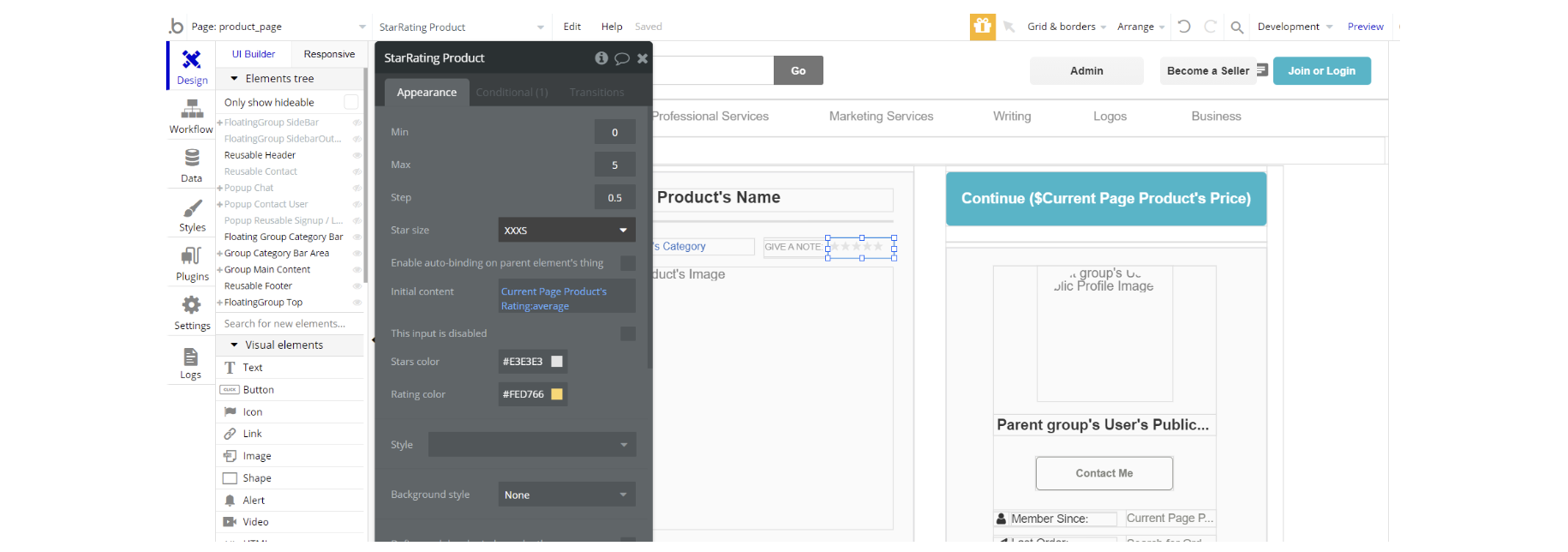1568x552 pixels.
Task: Click the Join or Login button
Action: click(x=1321, y=71)
